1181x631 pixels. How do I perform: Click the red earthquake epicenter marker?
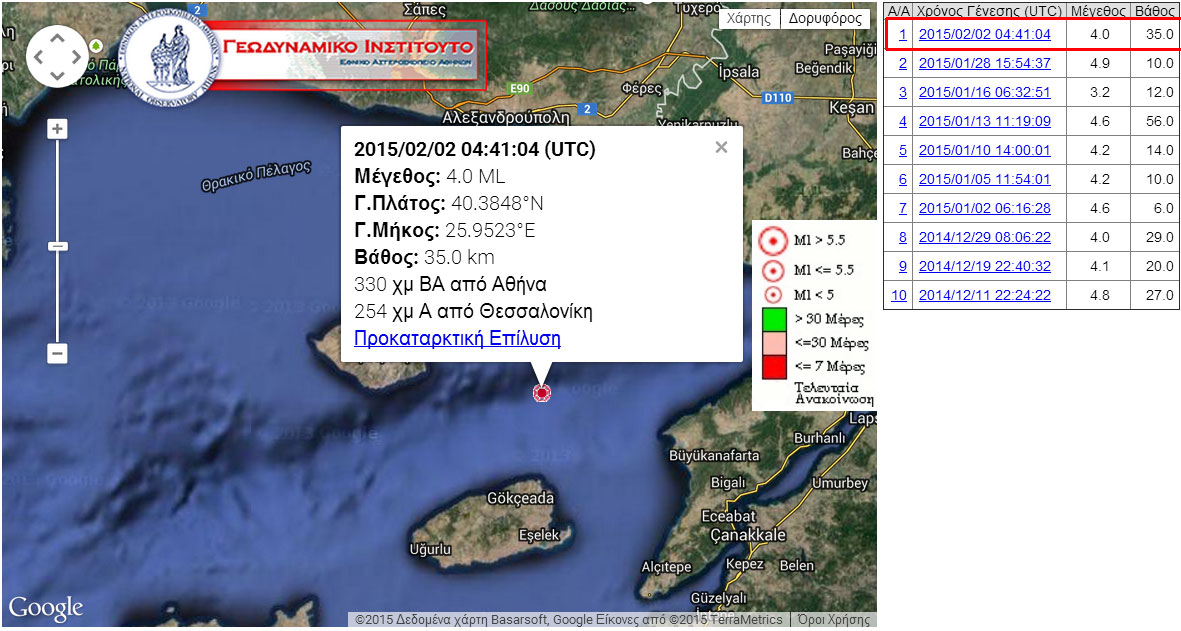542,393
